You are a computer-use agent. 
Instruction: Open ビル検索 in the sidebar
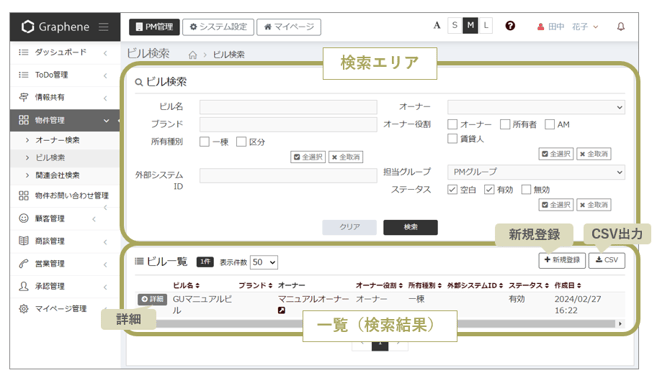pyautogui.click(x=50, y=158)
